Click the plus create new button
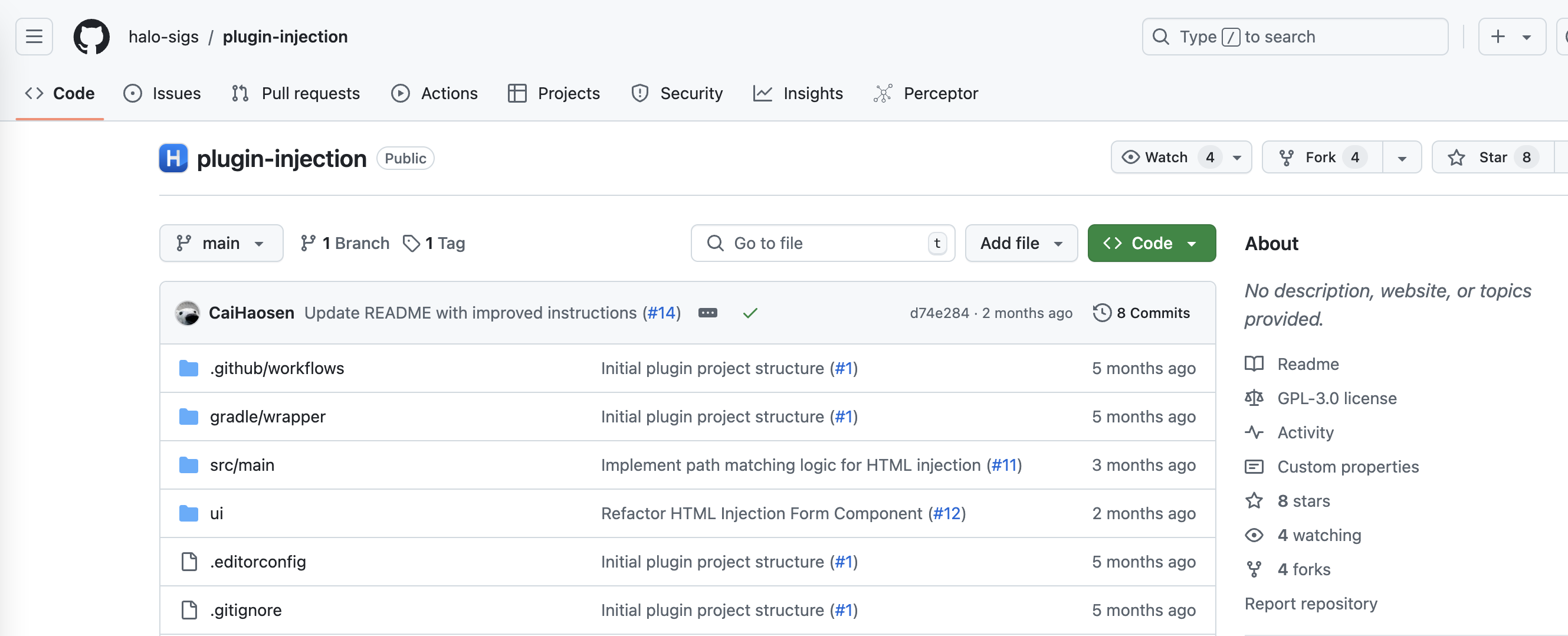The width and height of the screenshot is (1568, 636). click(x=1498, y=37)
